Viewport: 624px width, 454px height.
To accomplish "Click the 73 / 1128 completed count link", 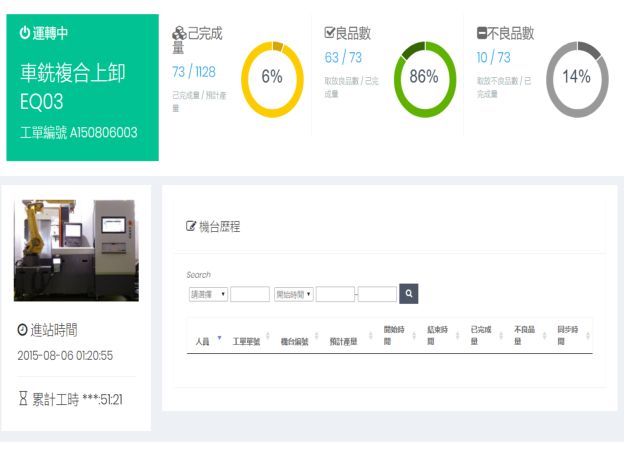I will (194, 72).
